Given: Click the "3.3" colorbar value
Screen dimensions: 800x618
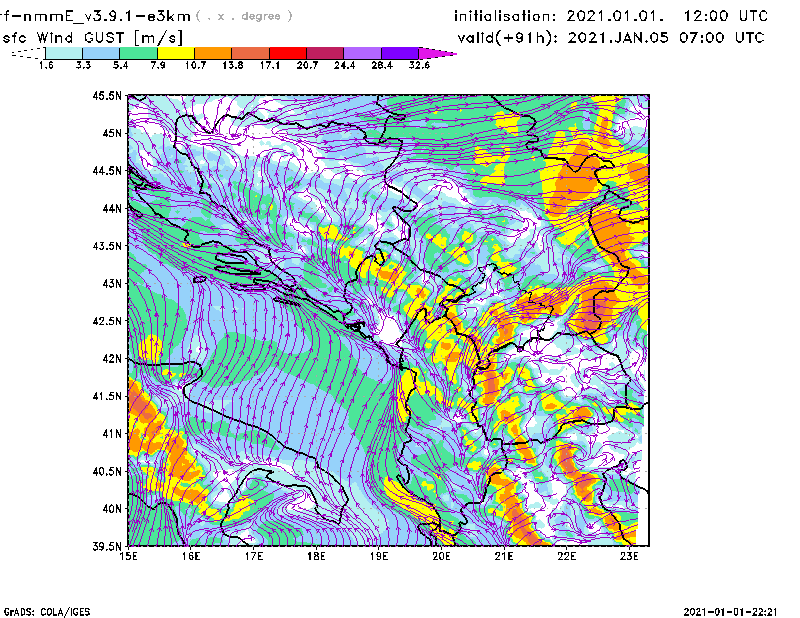Looking at the screenshot, I should pos(83,65).
